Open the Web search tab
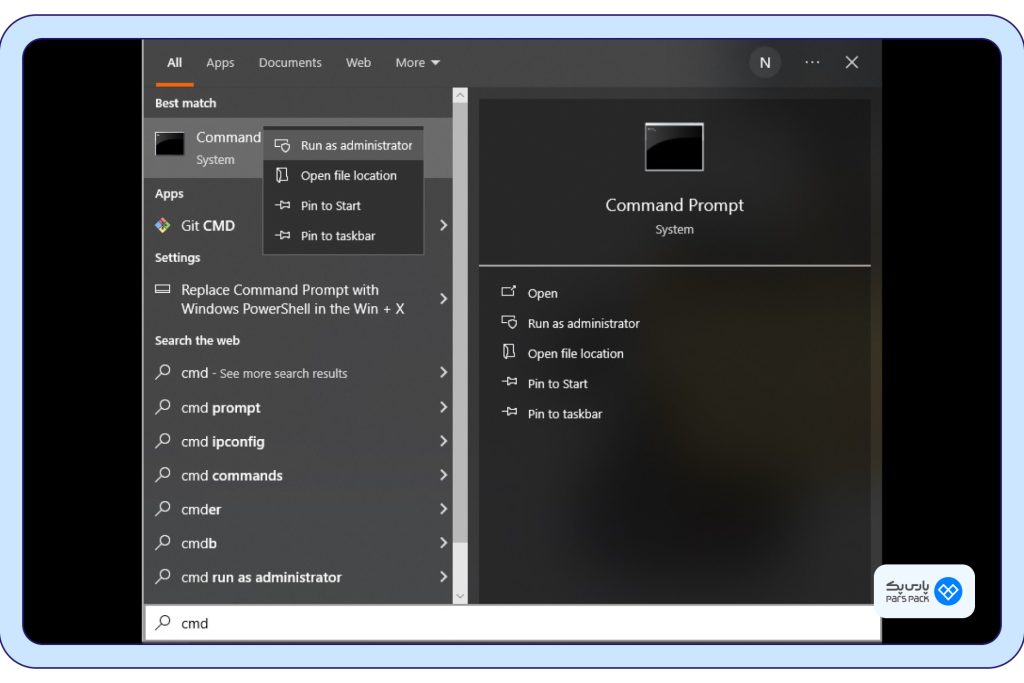1024x683 pixels. 359,63
